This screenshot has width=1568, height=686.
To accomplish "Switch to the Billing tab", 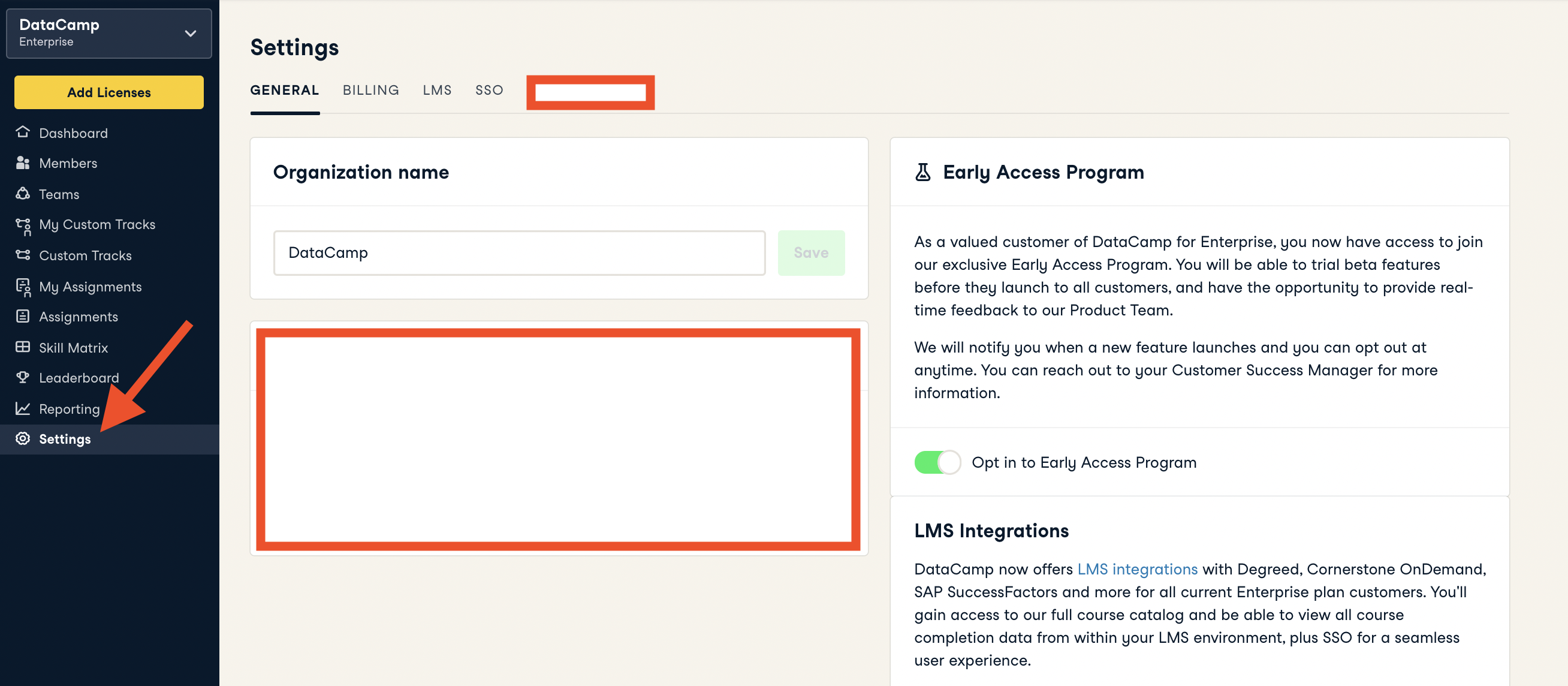I will click(x=370, y=90).
